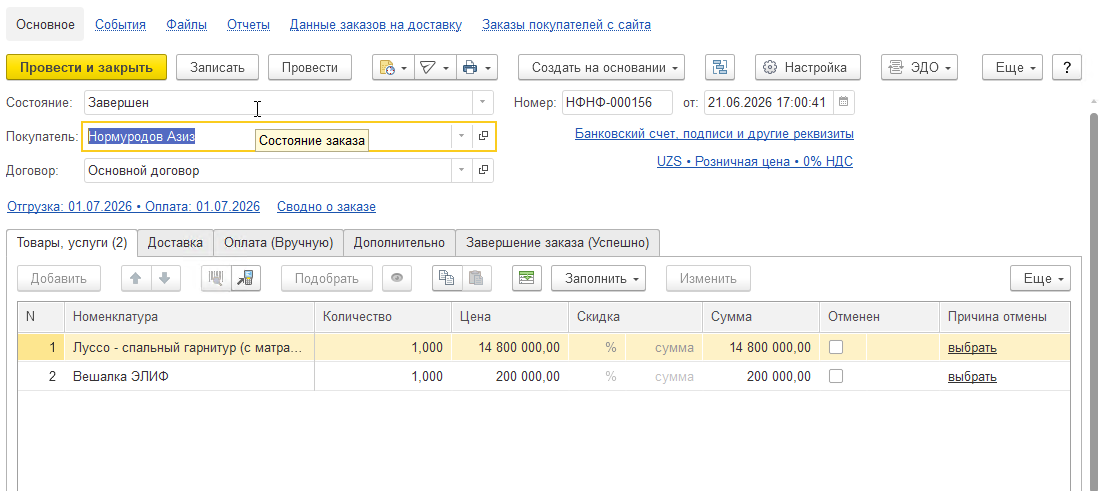Expand the Покупатель dropdown arrow

[461, 136]
